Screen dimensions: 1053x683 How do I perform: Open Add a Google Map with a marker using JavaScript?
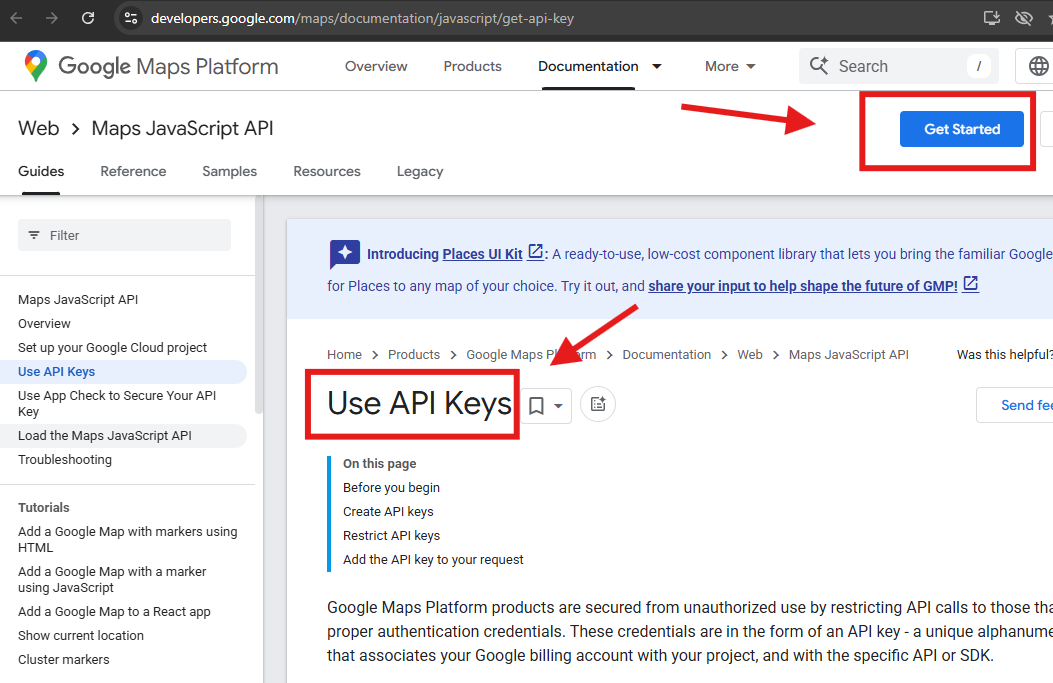click(112, 580)
